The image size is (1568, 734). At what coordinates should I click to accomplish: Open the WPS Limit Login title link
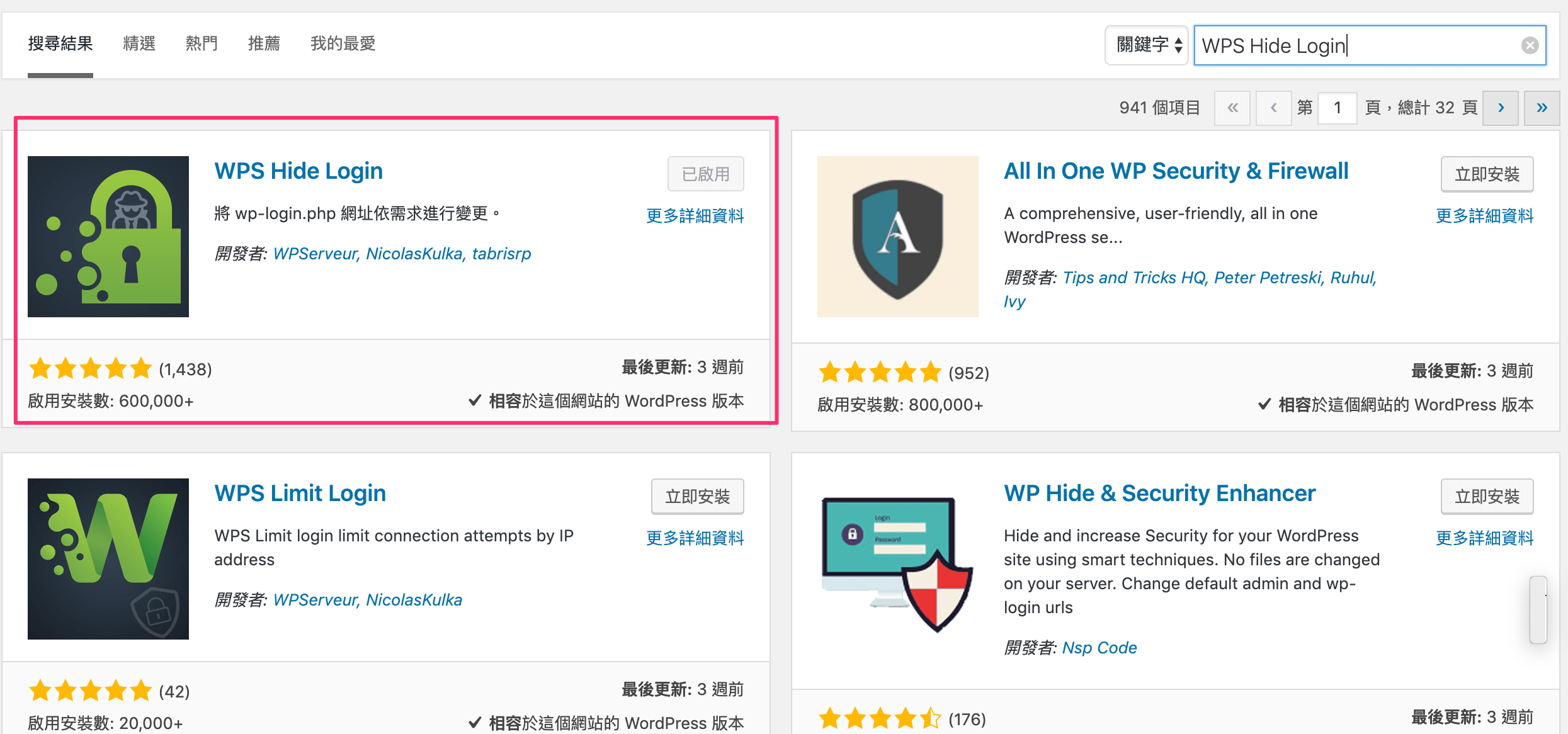click(x=300, y=494)
